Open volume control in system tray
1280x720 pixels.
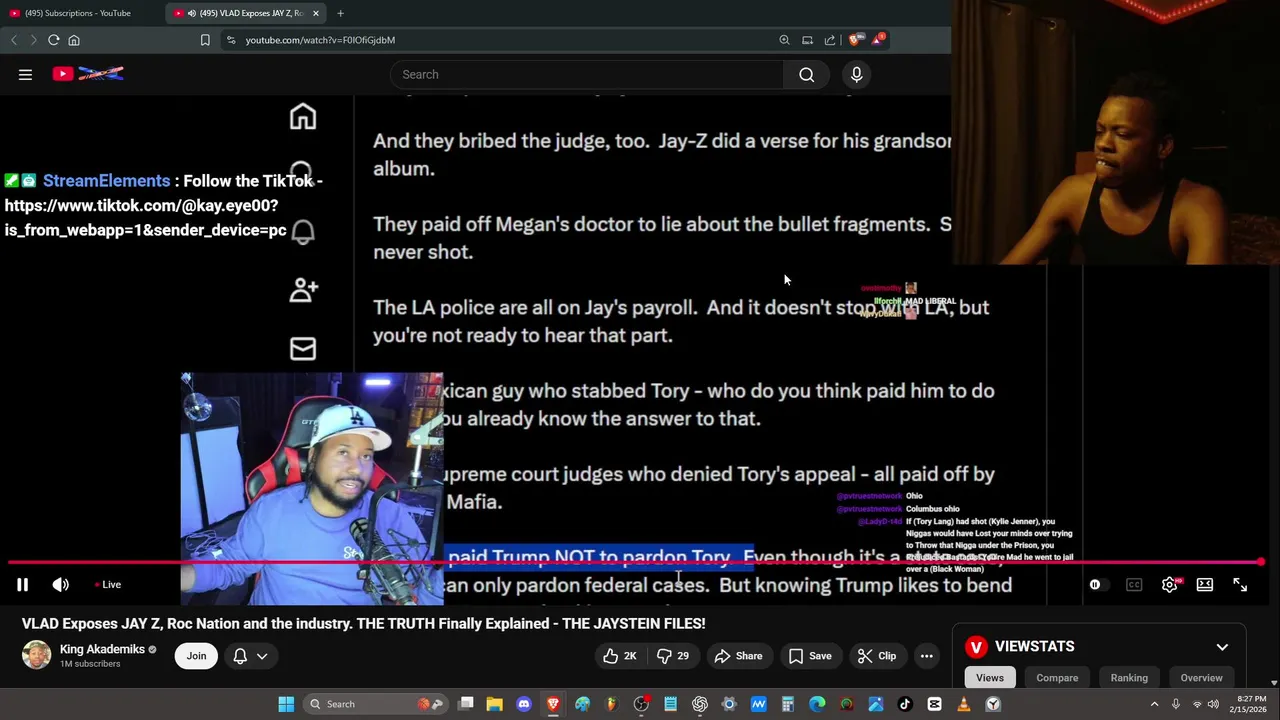point(1213,704)
